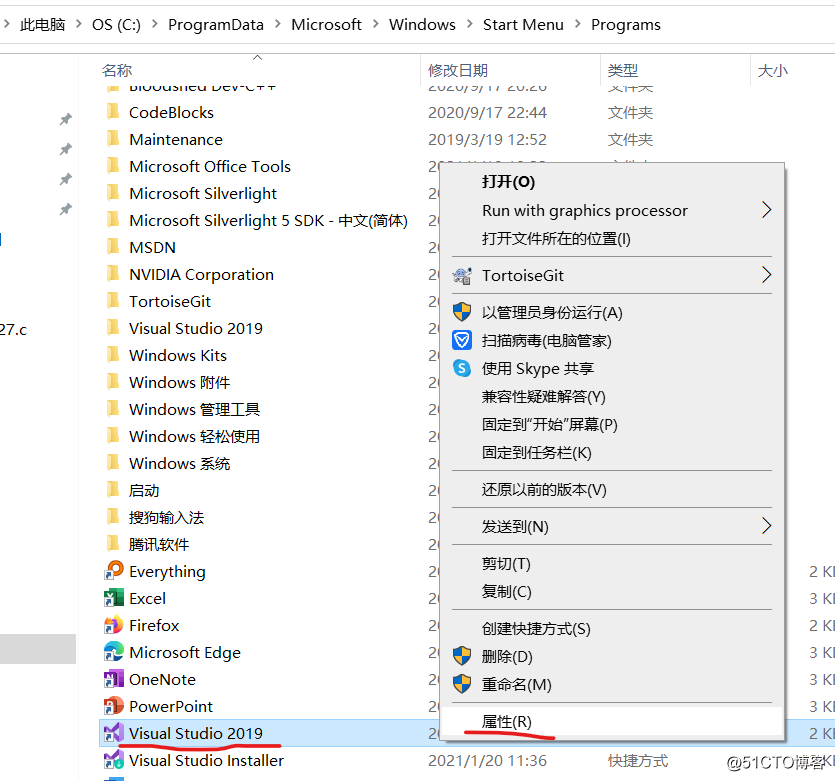835x781 pixels.
Task: Open the chevron after OS (C:) in path
Action: [154, 24]
